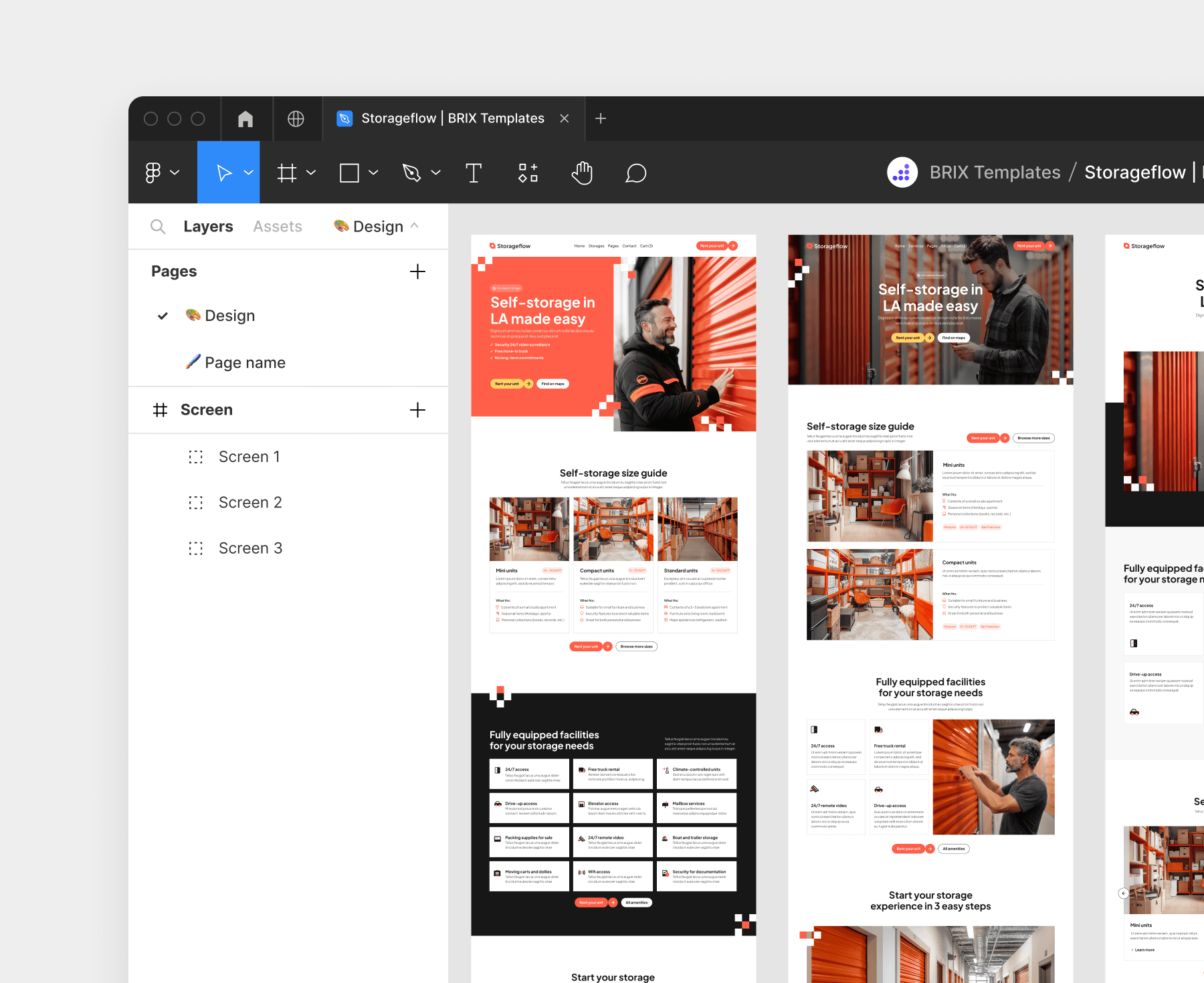Select the Frame tool in the toolbar
The image size is (1204, 983).
(288, 173)
